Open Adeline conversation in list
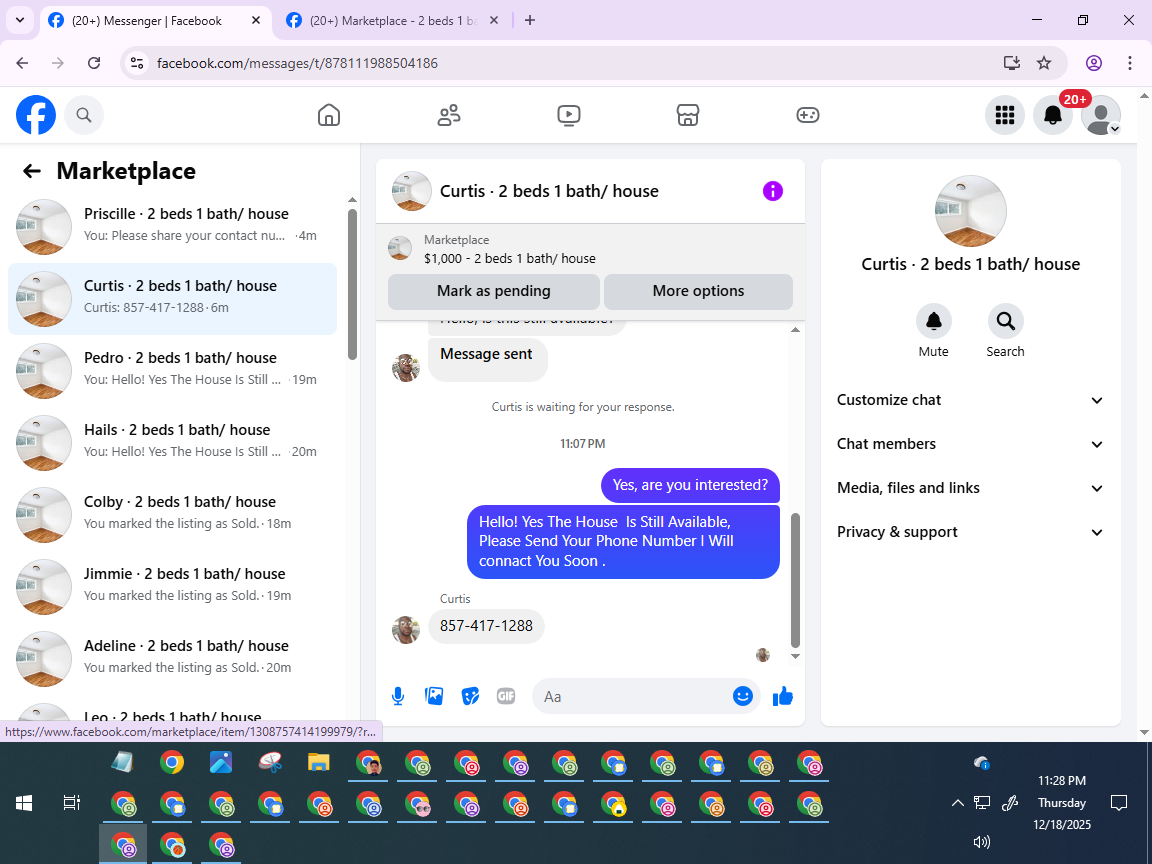Viewport: 1152px width, 864px height. coord(173,659)
